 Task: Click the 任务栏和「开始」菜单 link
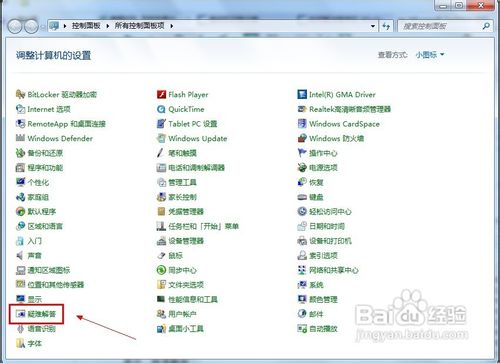203,226
